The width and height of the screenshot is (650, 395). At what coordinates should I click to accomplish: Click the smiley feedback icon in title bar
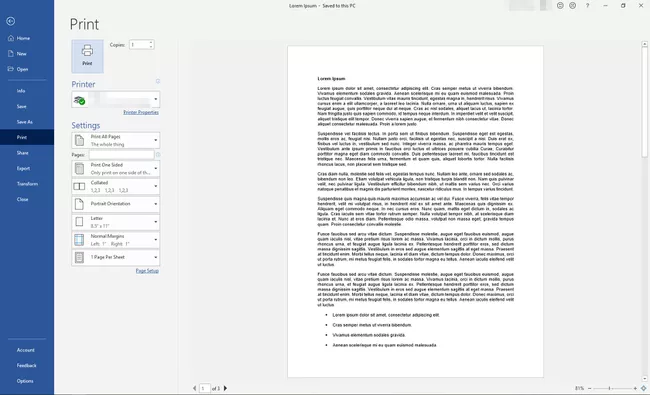[560, 5]
